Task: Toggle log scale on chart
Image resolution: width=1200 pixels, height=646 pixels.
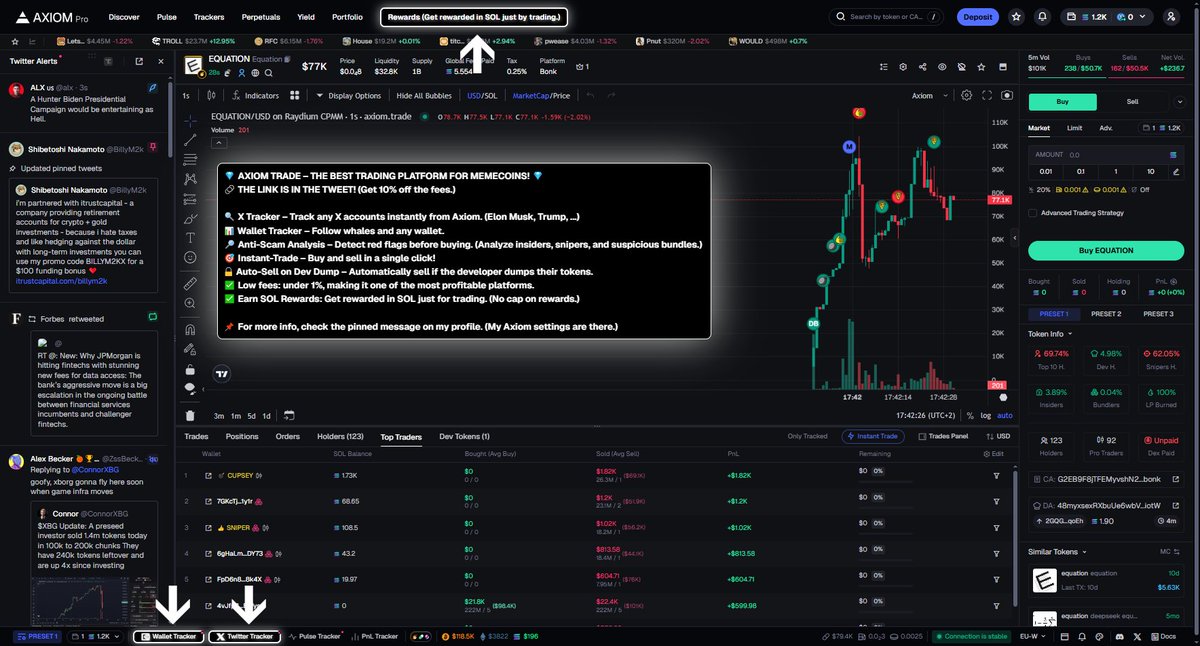Action: pos(987,415)
